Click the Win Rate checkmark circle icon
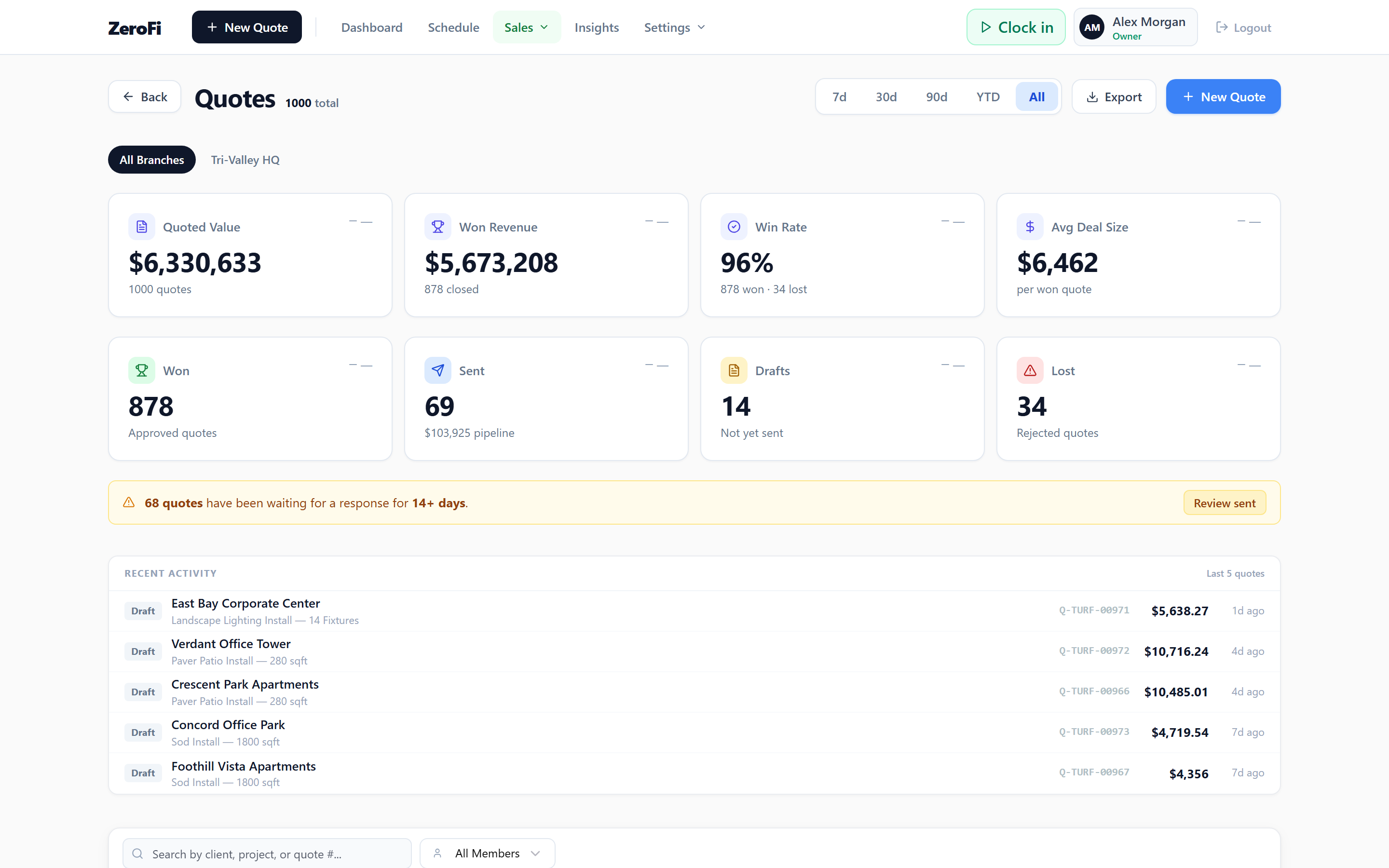The height and width of the screenshot is (868, 1389). [734, 227]
